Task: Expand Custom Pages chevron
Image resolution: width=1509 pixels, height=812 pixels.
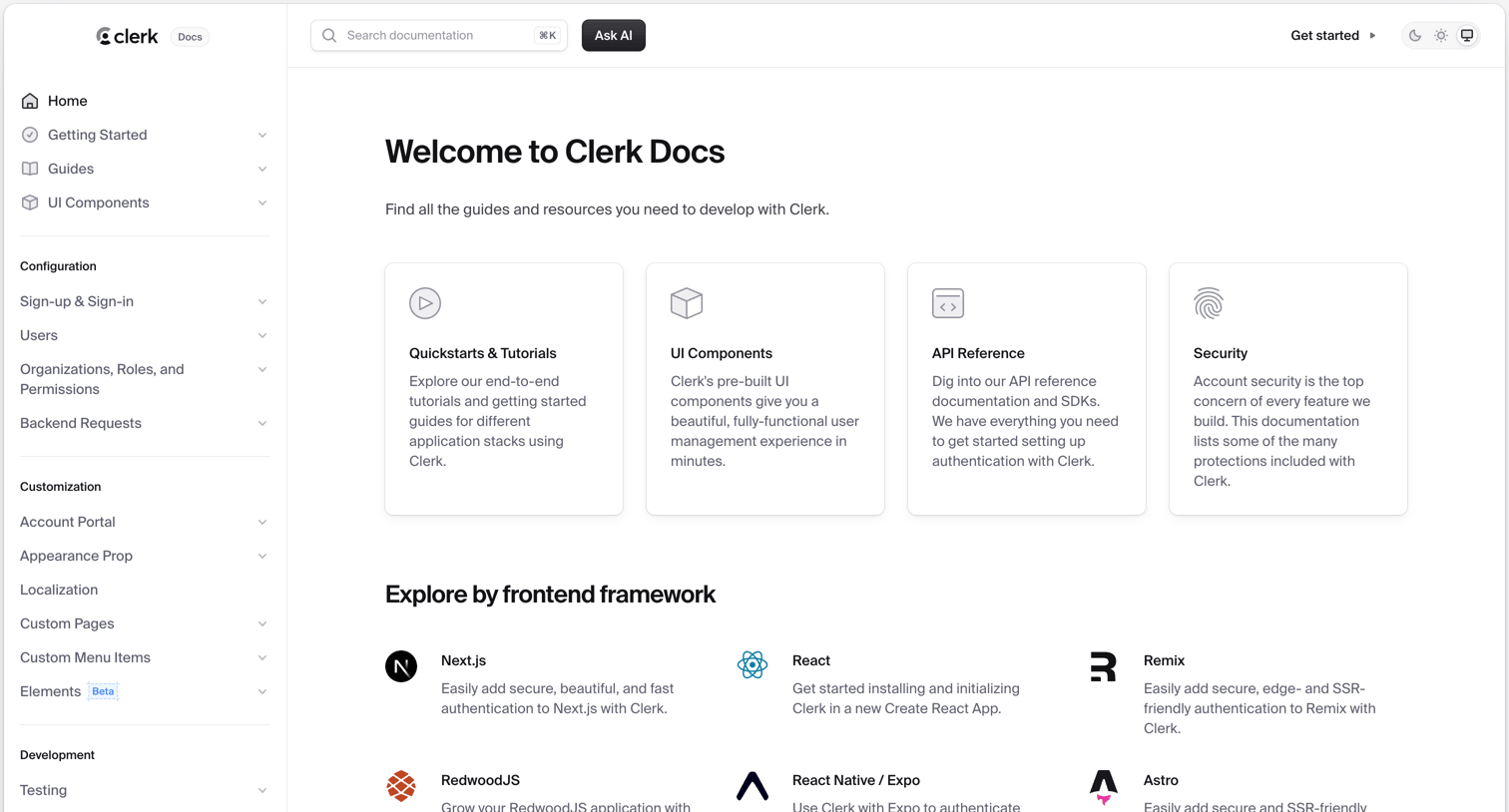Action: (x=262, y=623)
